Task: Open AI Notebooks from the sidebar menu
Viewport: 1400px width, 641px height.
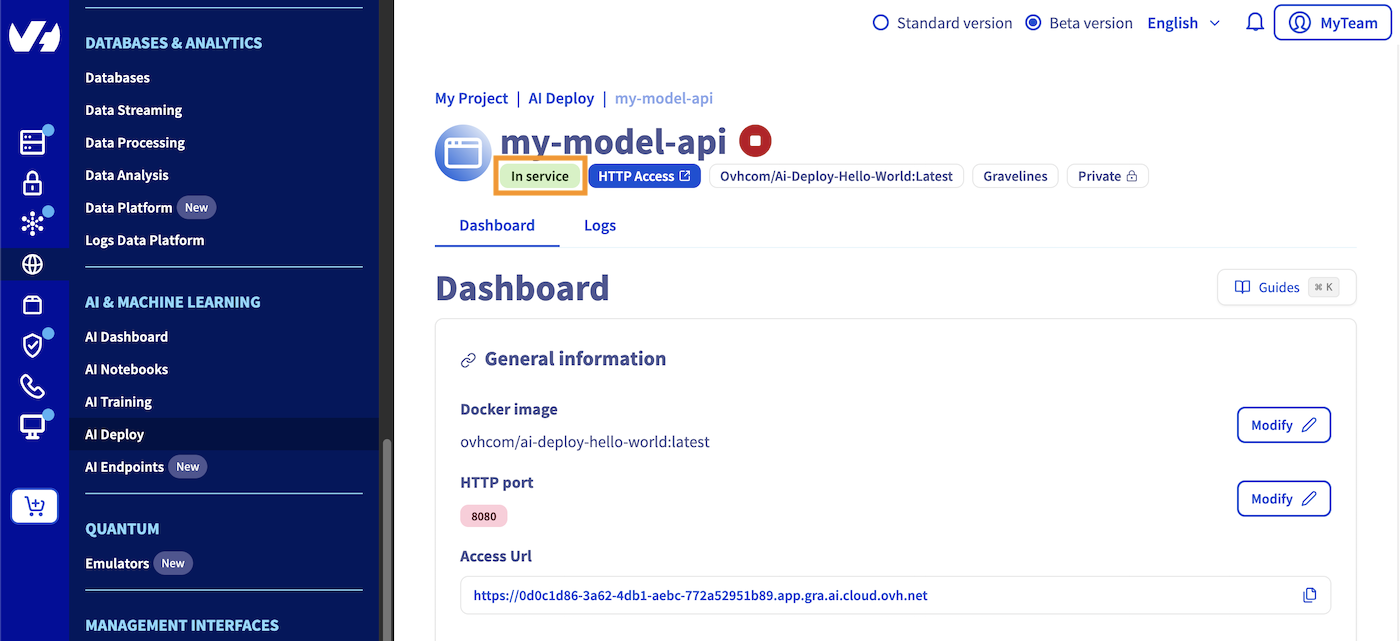Action: (x=126, y=369)
